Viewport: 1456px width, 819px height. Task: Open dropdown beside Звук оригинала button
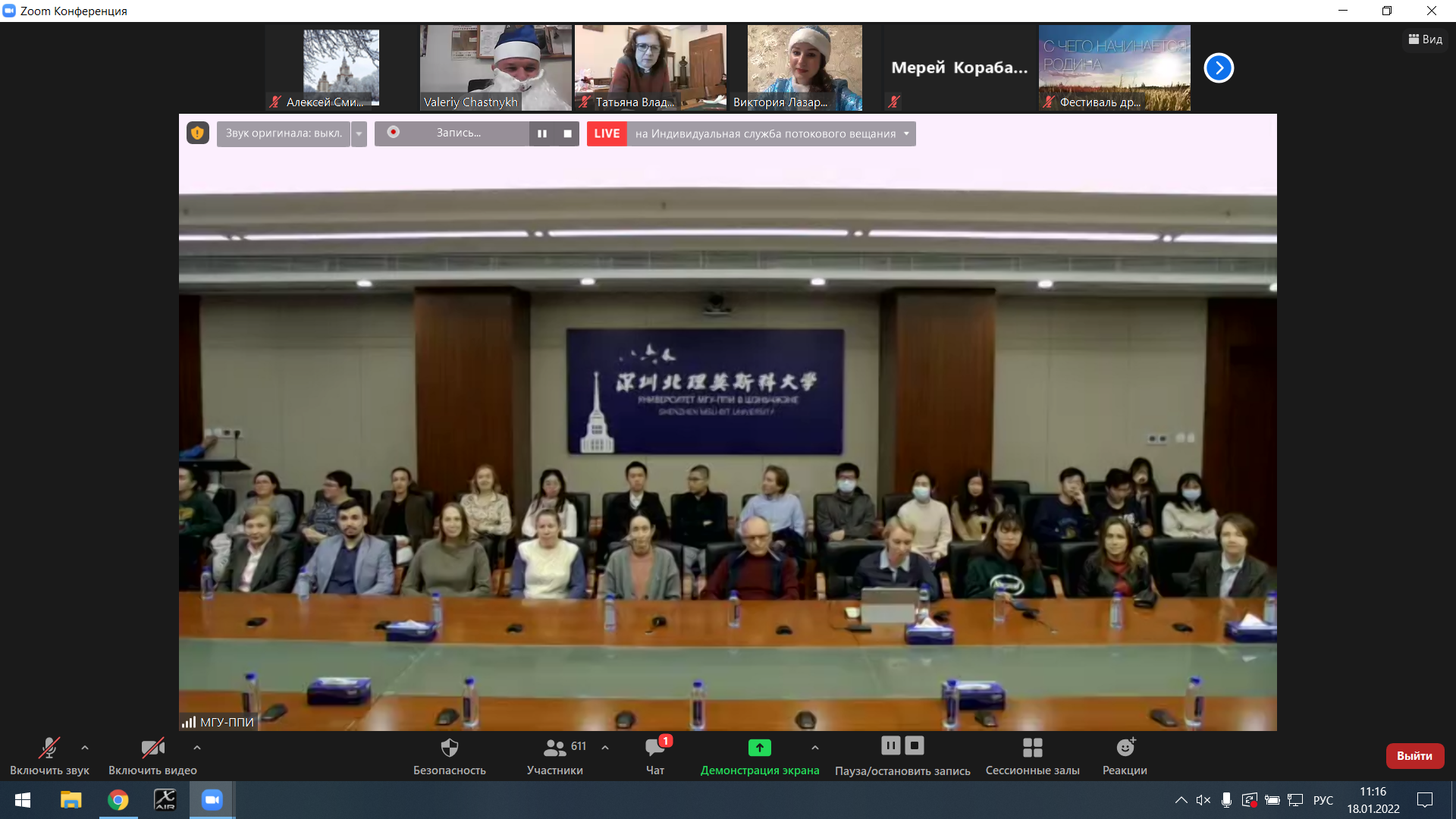coord(359,133)
